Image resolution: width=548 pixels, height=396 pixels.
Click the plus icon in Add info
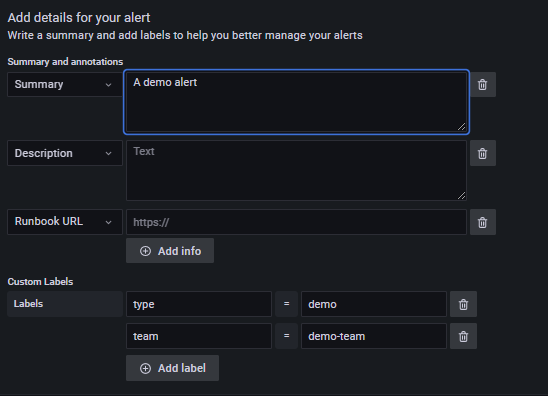[x=145, y=251]
